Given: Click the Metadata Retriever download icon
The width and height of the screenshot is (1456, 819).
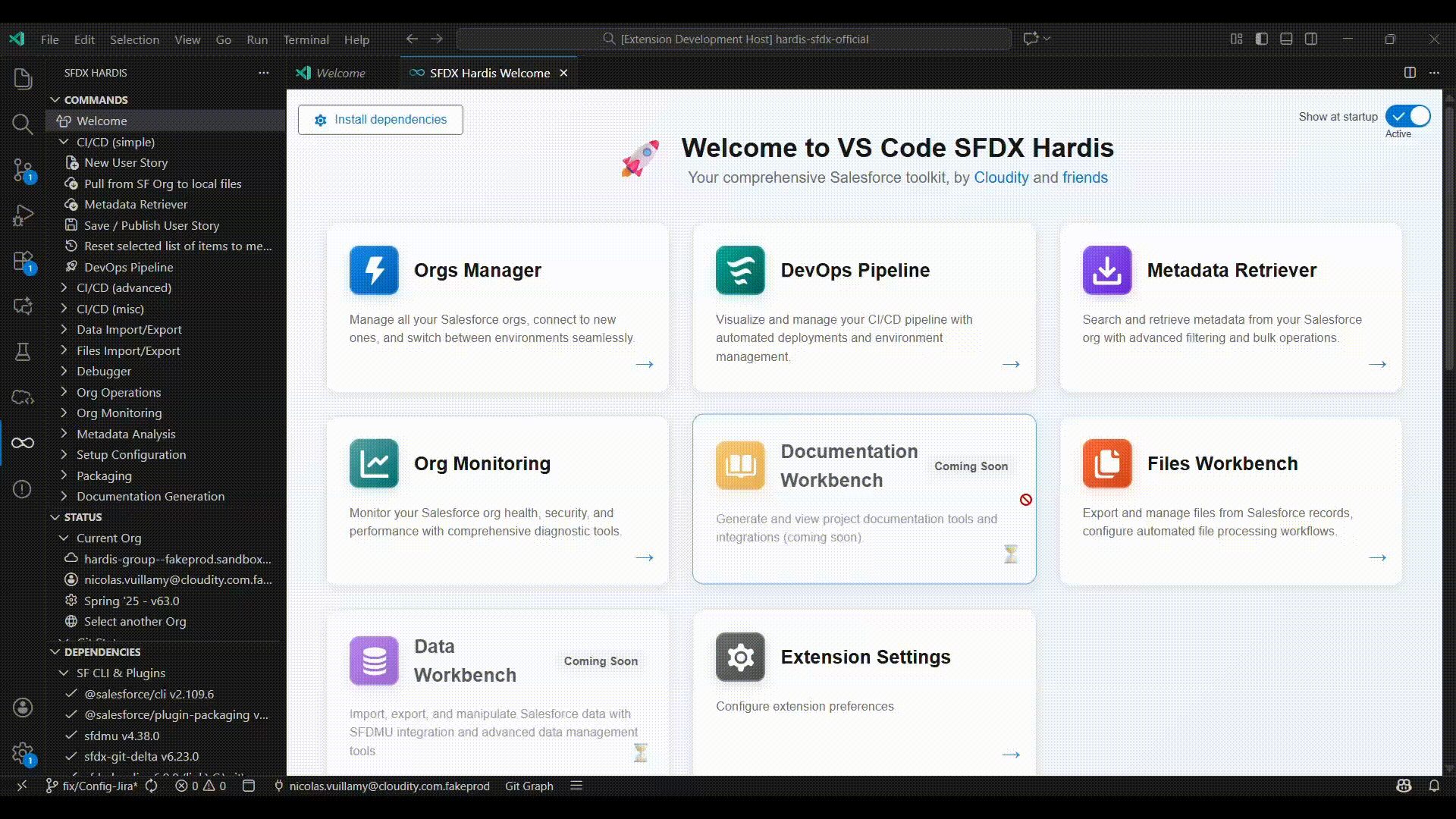Looking at the screenshot, I should click(1107, 270).
